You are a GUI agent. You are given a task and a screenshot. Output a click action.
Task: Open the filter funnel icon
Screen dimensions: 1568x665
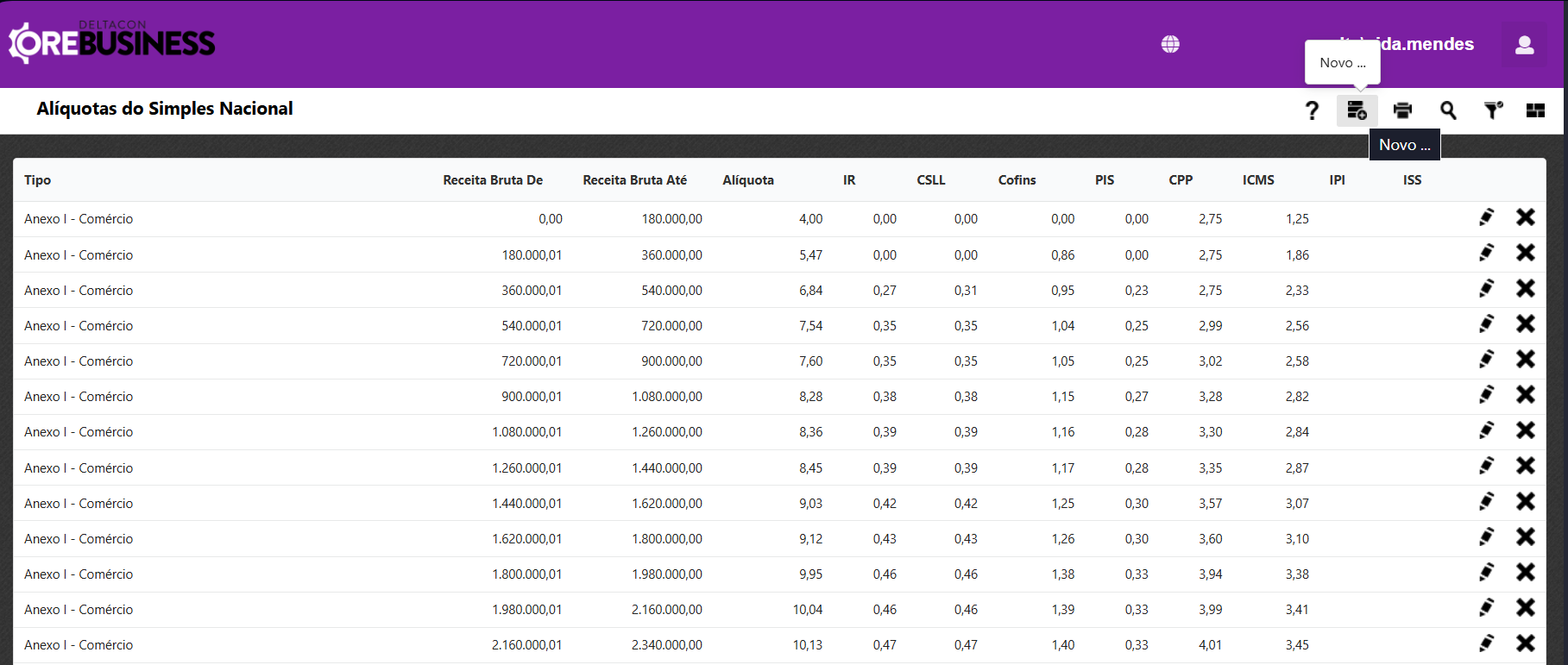click(x=1493, y=110)
